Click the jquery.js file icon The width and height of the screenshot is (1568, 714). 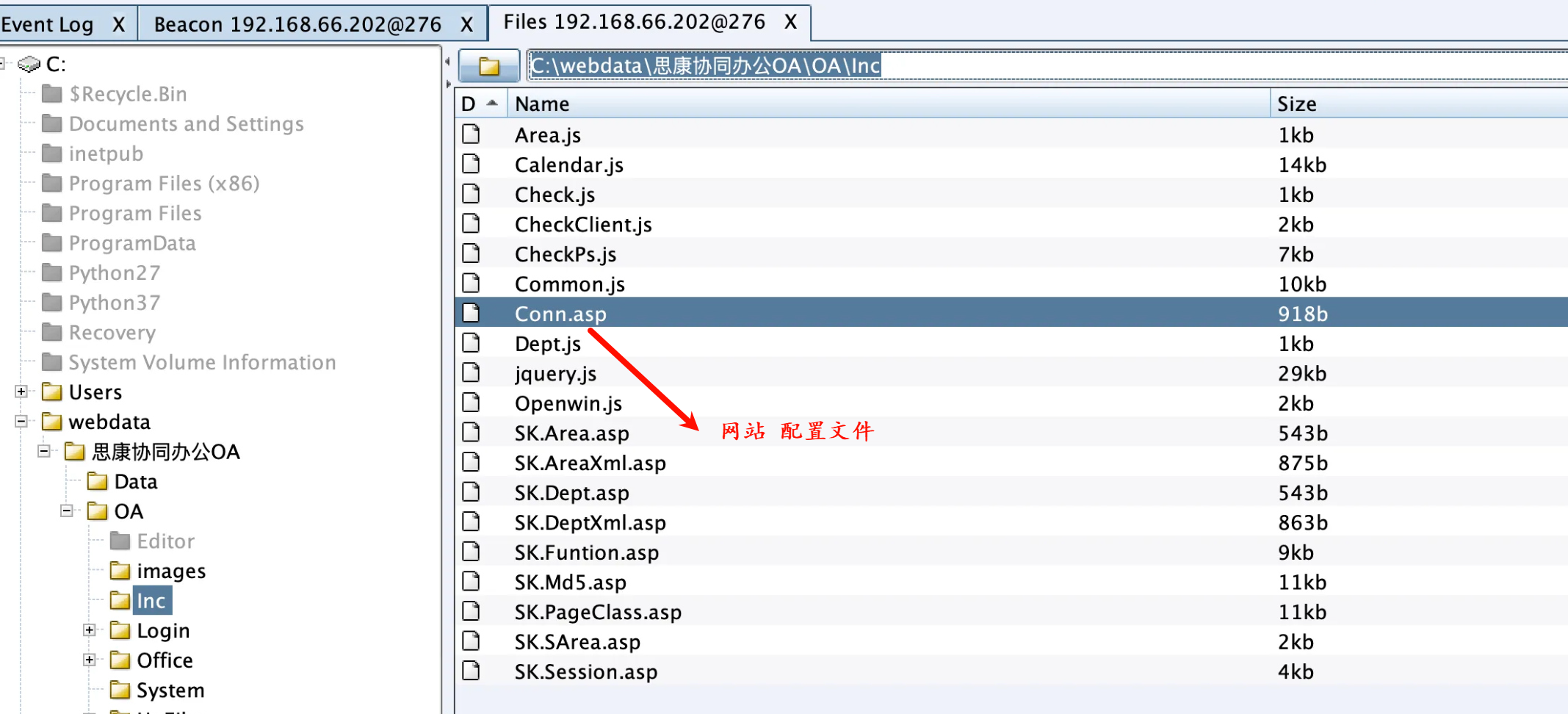tap(471, 373)
